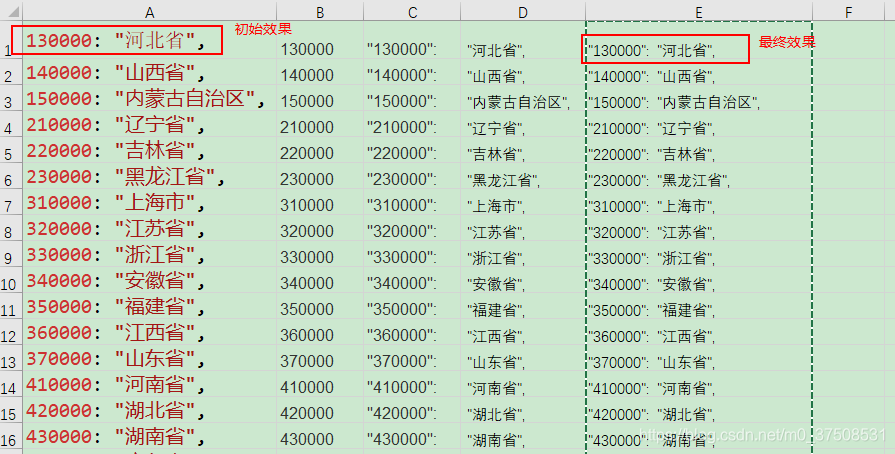Screen dimensions: 895x454
Task: Select row 7 header
Action: pyautogui.click(x=11, y=202)
